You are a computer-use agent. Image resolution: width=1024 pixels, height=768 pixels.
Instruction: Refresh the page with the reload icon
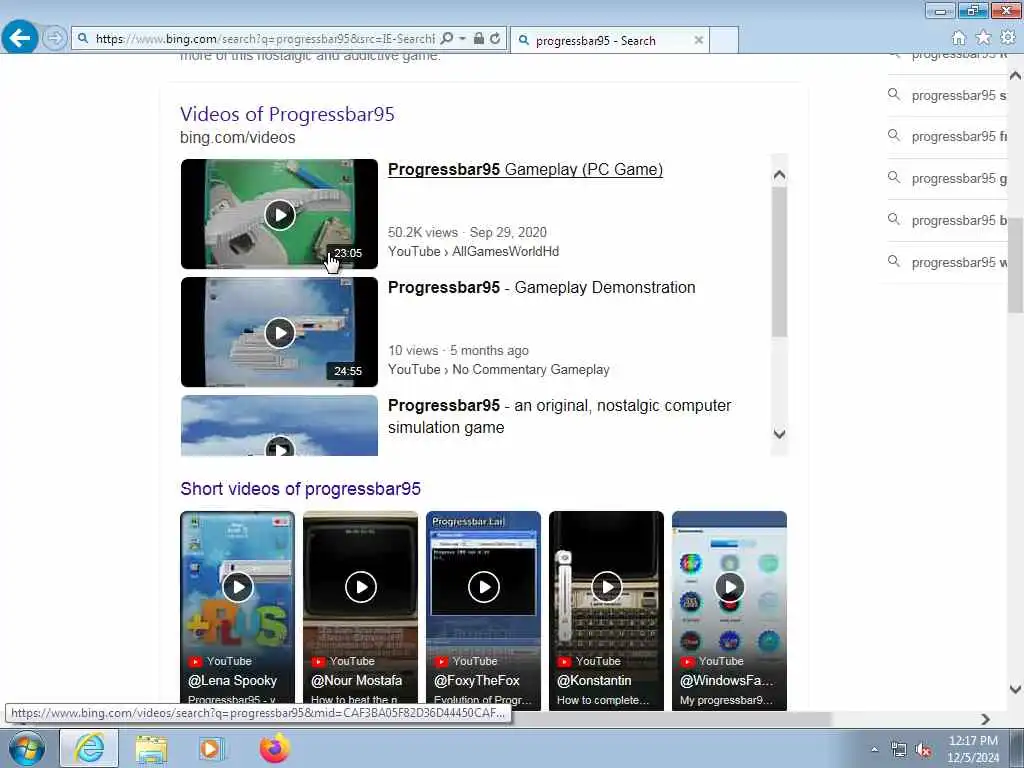[495, 39]
